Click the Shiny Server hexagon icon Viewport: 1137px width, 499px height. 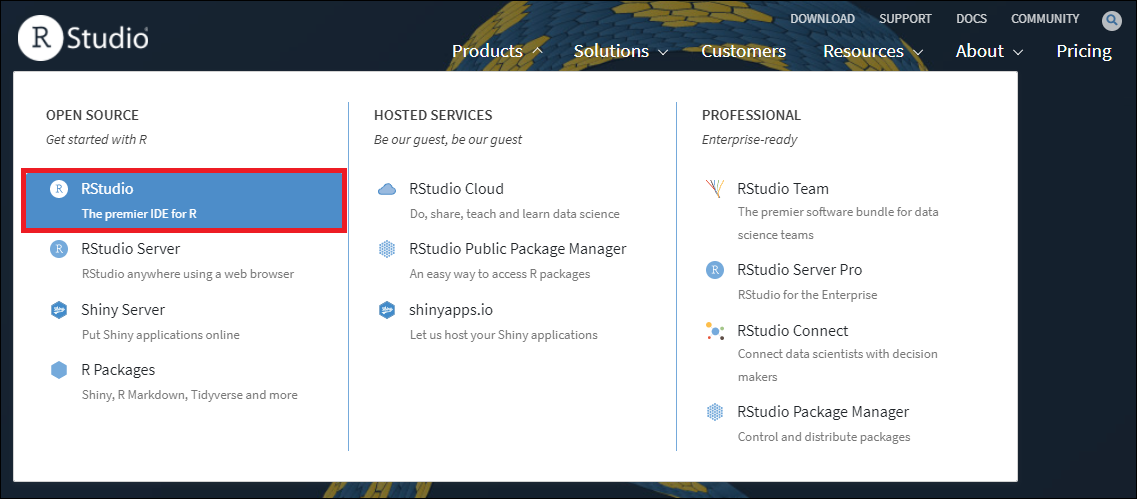point(59,310)
